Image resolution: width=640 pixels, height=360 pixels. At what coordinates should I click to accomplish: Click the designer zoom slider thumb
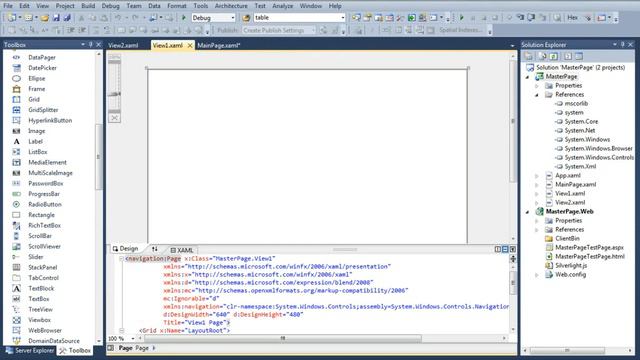pos(114,94)
